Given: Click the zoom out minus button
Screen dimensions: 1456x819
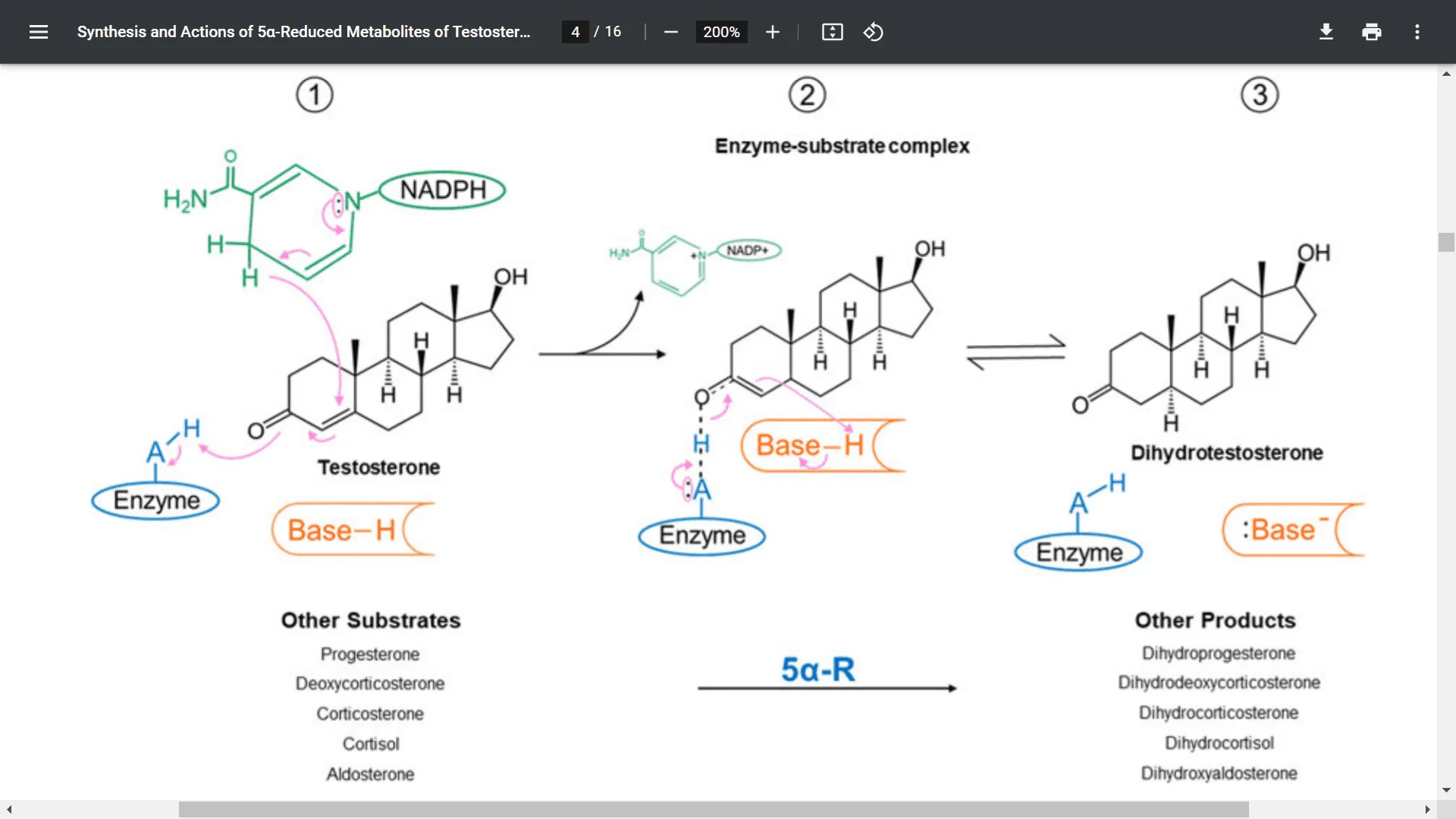Looking at the screenshot, I should coord(670,32).
